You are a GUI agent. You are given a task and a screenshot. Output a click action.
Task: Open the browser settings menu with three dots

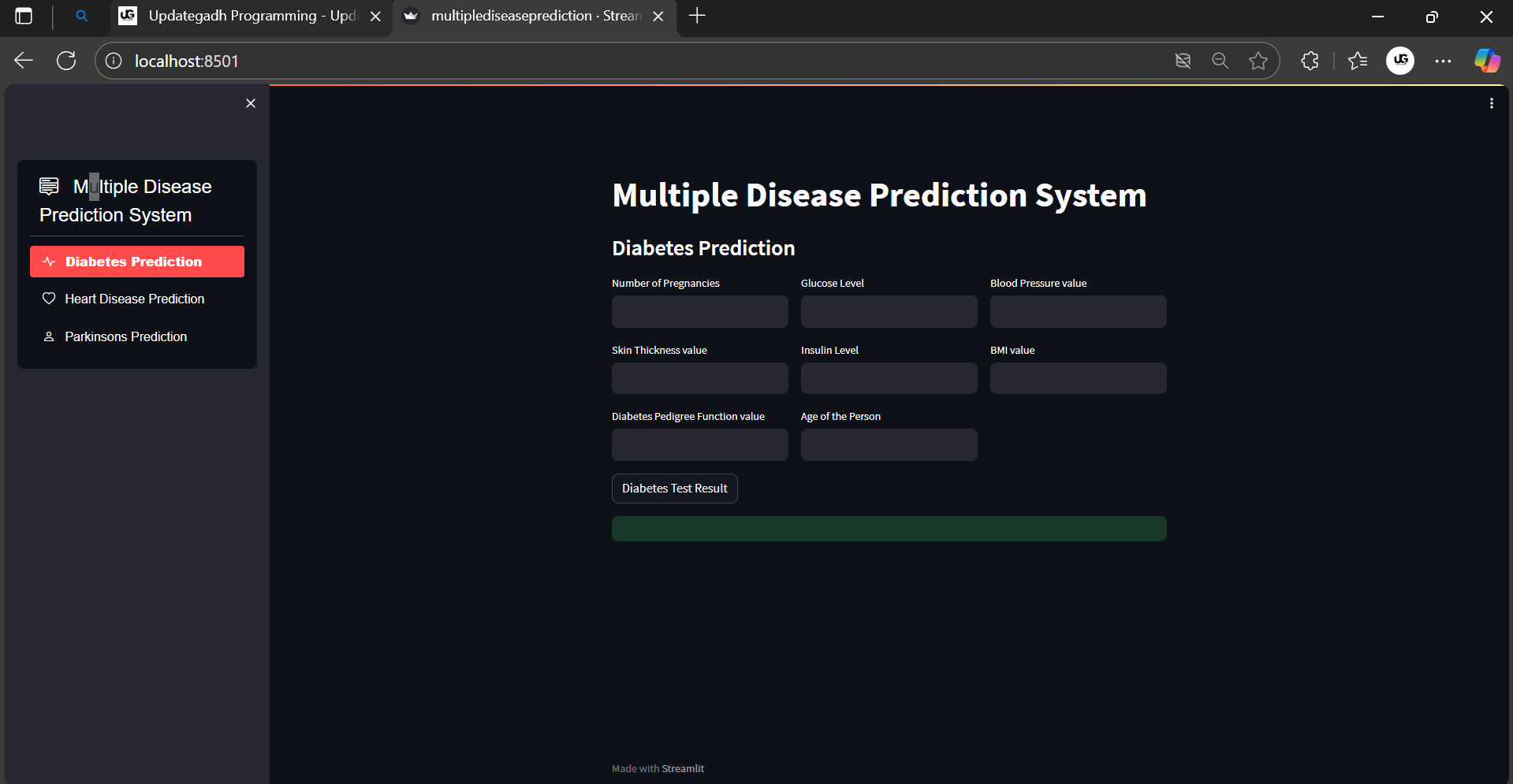point(1444,60)
